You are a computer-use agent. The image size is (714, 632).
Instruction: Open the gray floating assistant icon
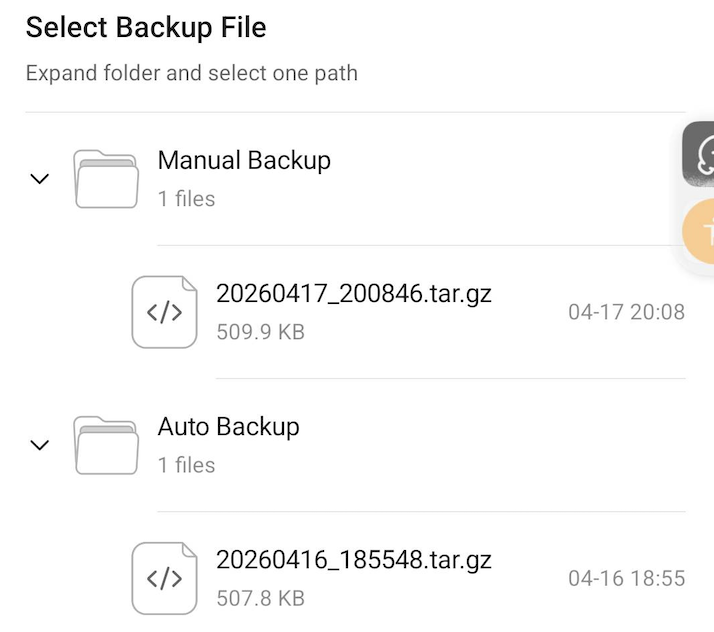click(x=698, y=154)
